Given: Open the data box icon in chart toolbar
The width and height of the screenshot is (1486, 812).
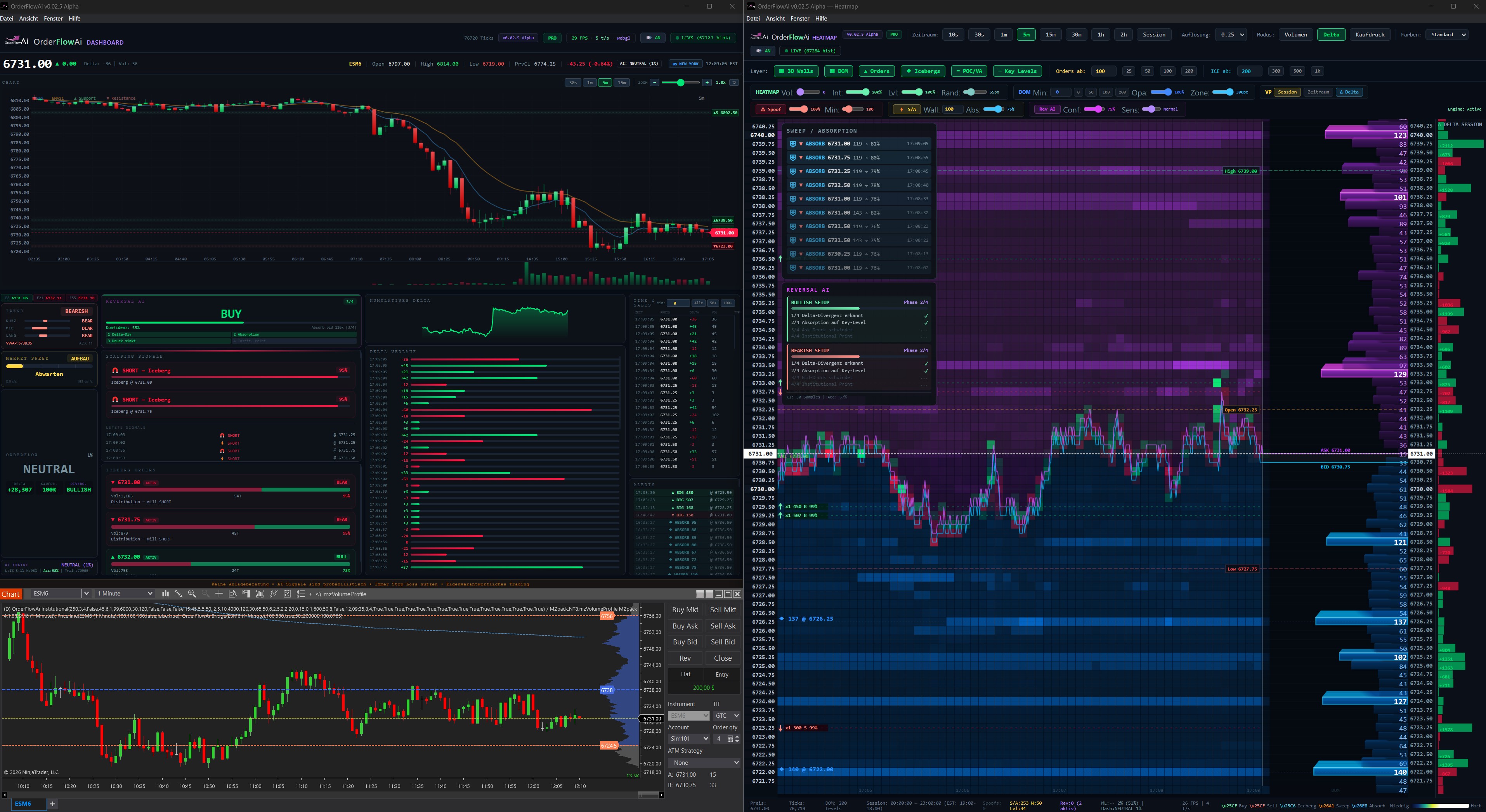Looking at the screenshot, I should pos(232,594).
